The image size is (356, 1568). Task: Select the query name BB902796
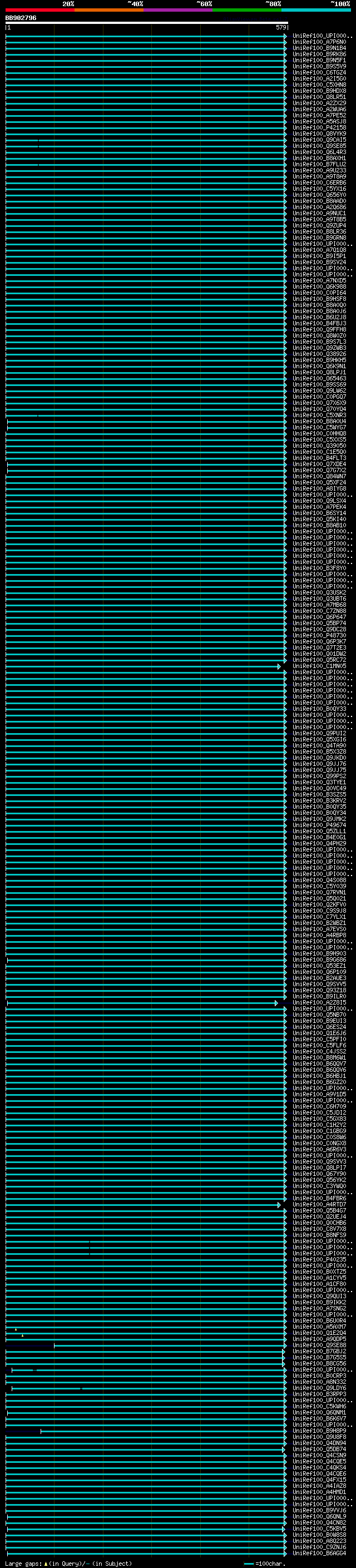coord(21,18)
